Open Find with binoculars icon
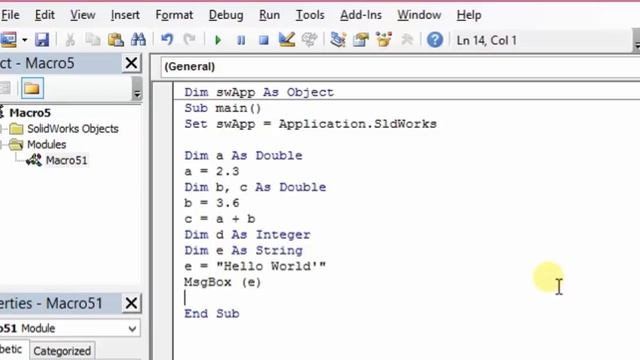Screen dimensions: 640x360 click(138, 40)
